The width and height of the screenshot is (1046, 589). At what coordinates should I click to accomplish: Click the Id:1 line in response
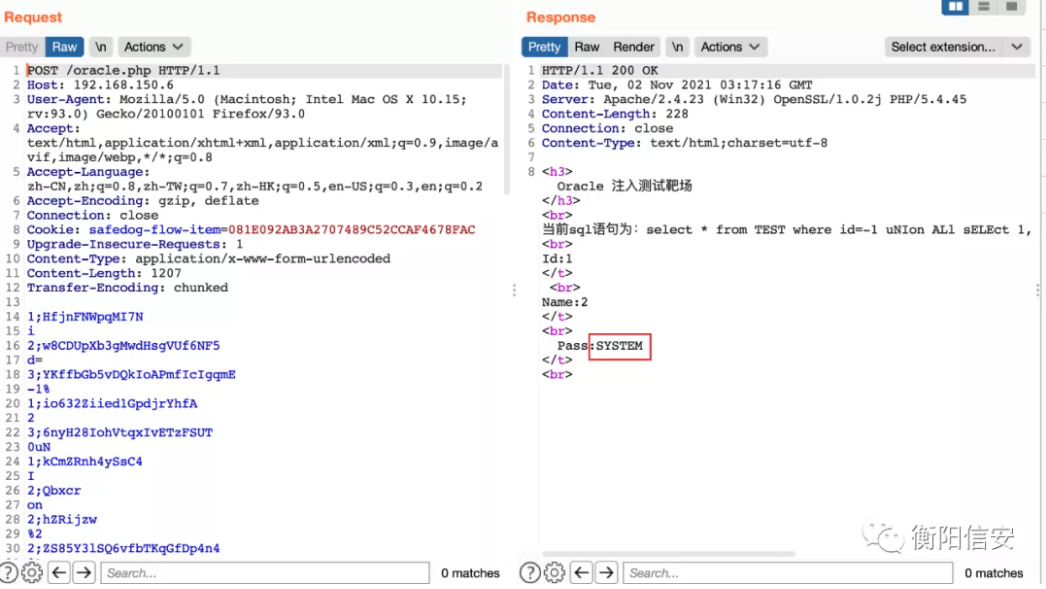click(x=557, y=259)
